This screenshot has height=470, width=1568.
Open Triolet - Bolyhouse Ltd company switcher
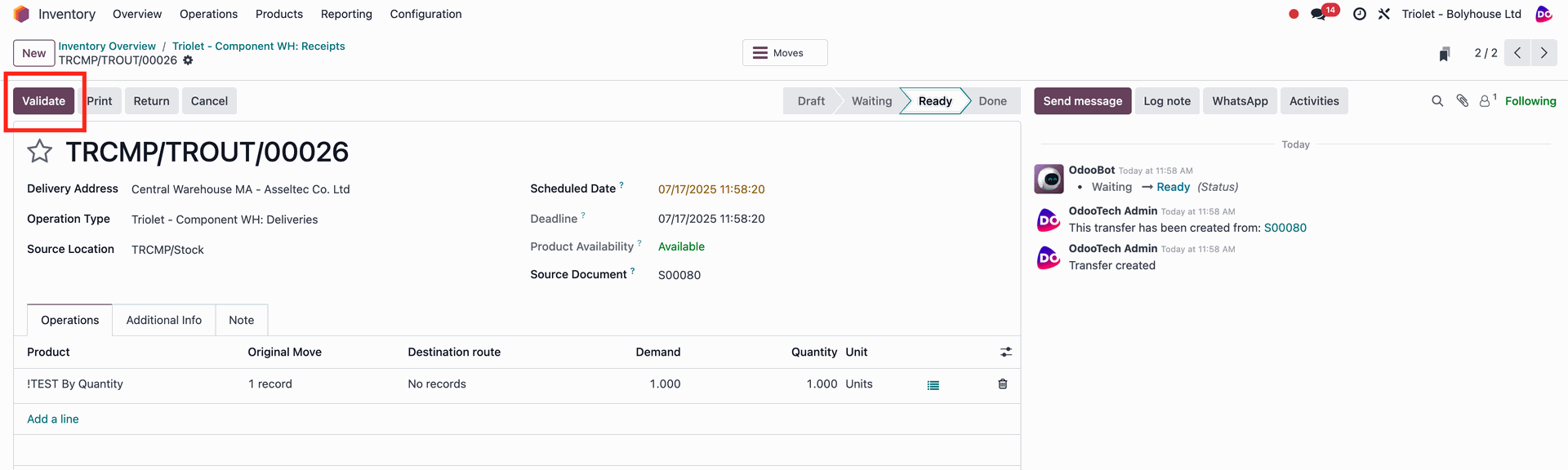tap(1461, 14)
